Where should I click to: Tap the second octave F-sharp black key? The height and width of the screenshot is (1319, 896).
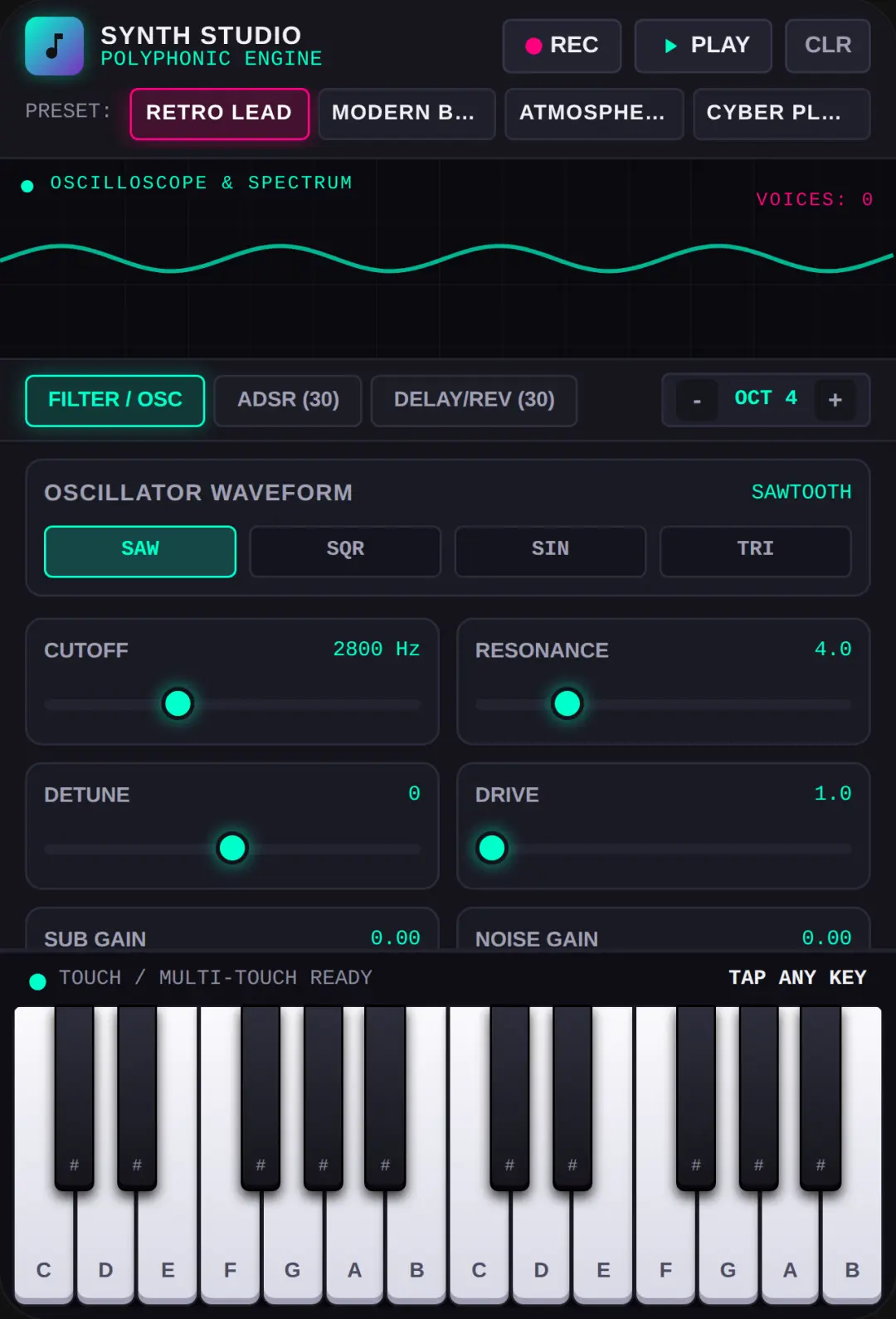pos(696,1099)
